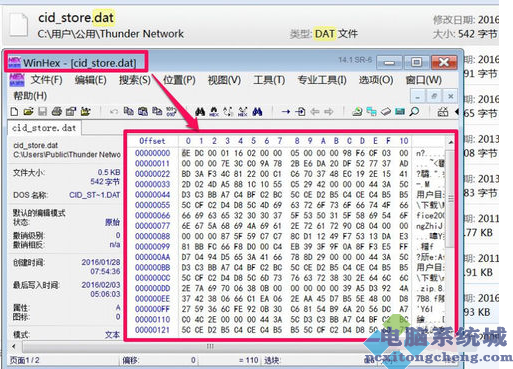Image resolution: width=513 pixels, height=369 pixels.
Task: Click the Print icon in toolbar
Action: pyautogui.click(x=57, y=112)
